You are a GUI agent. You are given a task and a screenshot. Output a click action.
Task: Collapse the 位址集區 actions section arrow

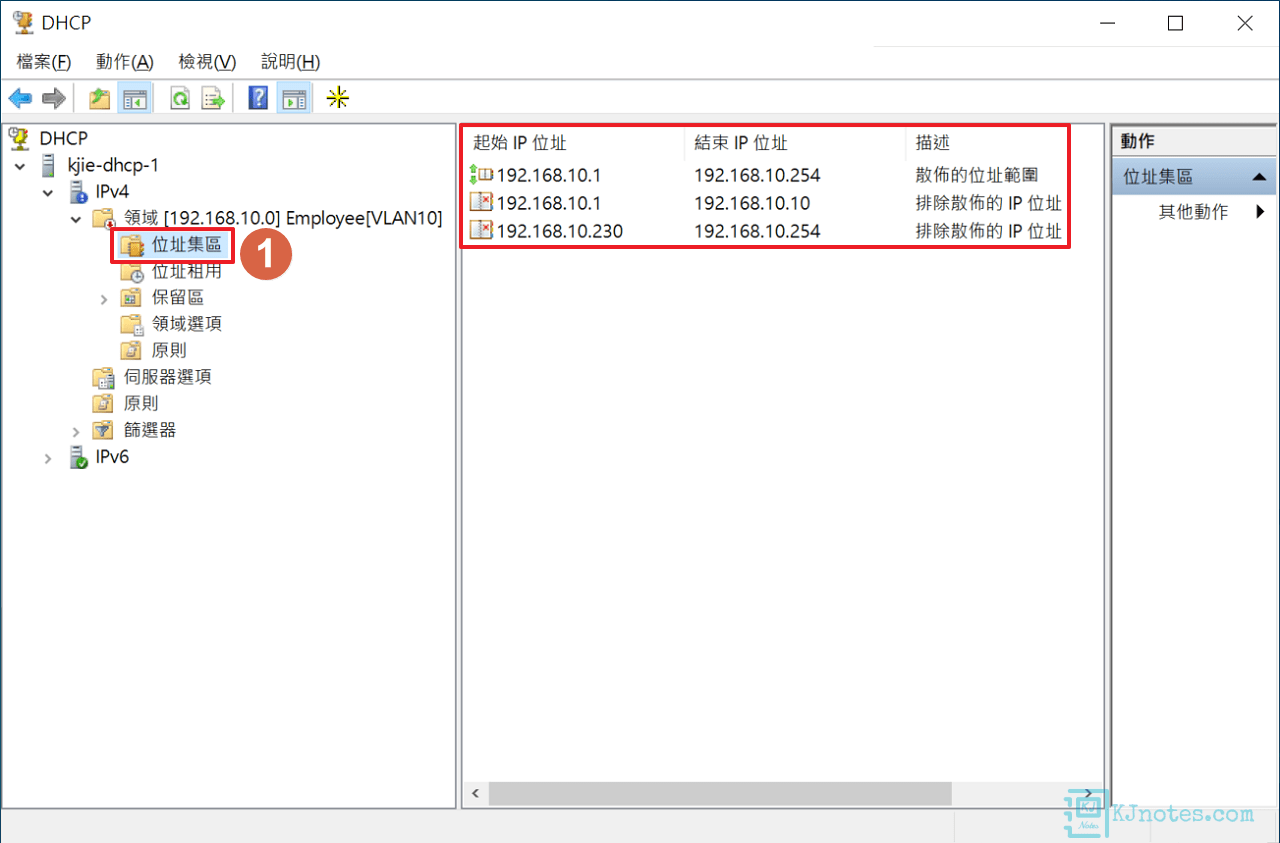point(1258,177)
